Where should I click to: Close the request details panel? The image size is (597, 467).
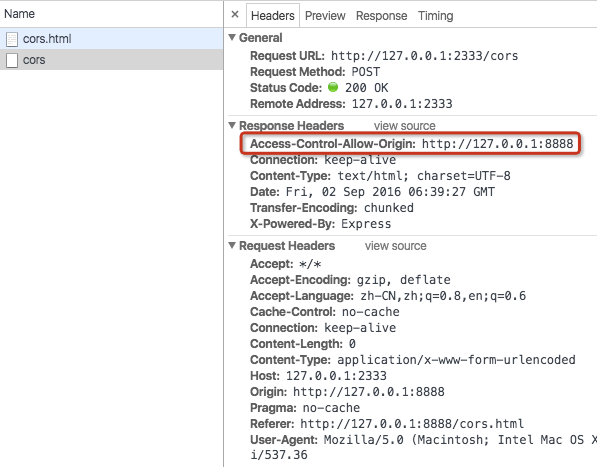point(235,15)
